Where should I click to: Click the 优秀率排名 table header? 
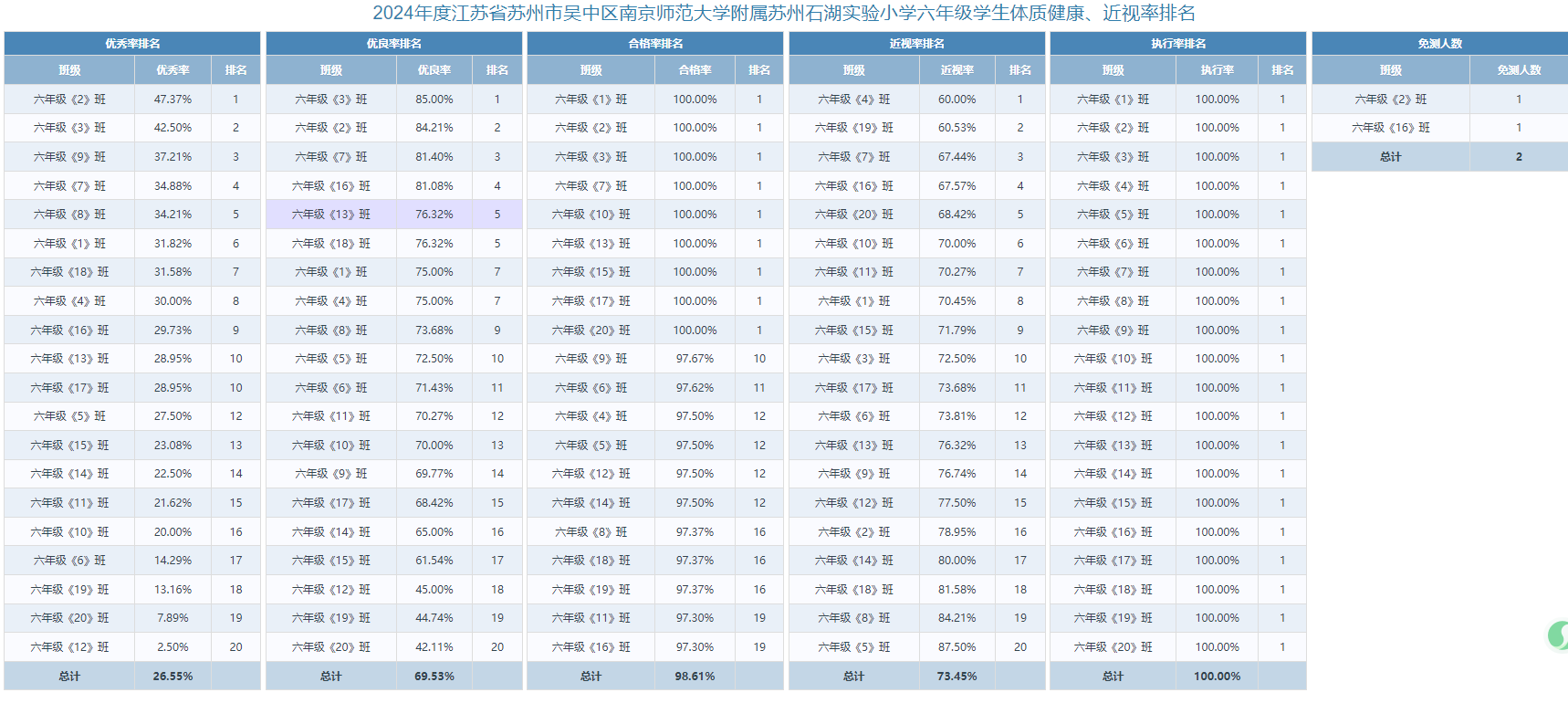pos(132,44)
